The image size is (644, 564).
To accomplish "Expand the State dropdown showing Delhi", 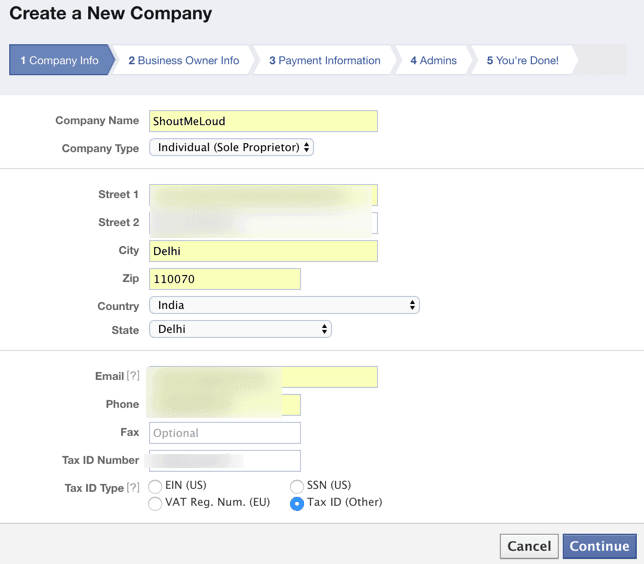I will click(x=240, y=329).
